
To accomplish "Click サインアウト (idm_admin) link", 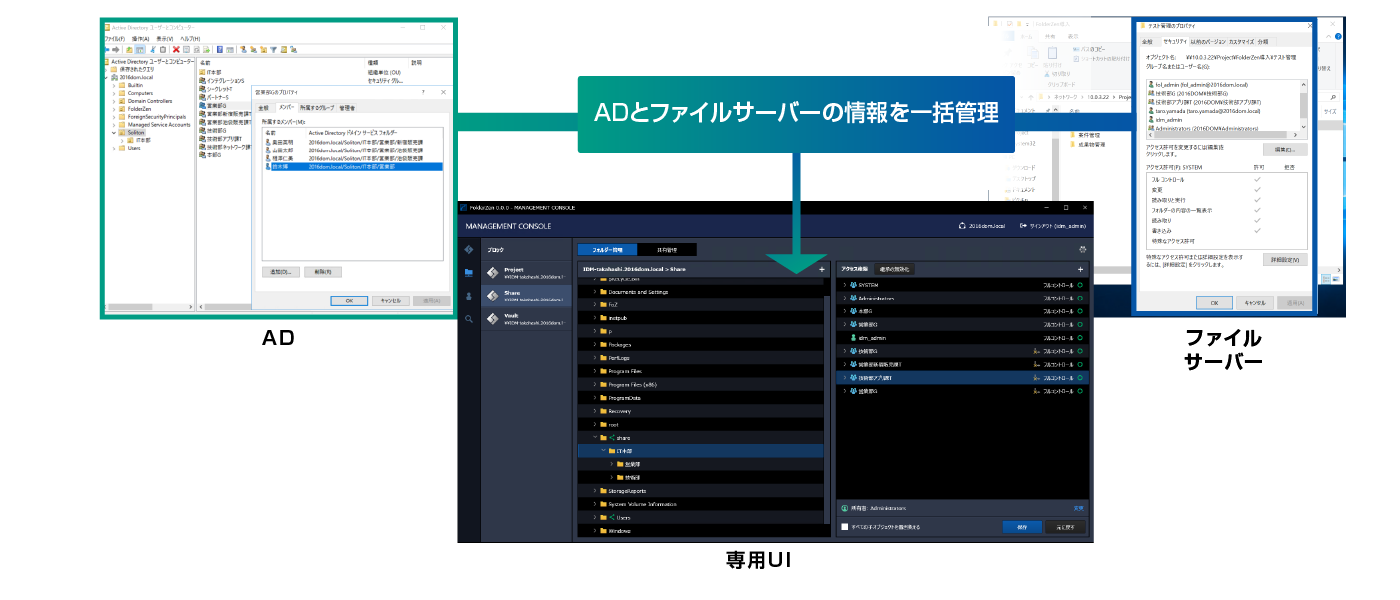I will click(x=1052, y=226).
